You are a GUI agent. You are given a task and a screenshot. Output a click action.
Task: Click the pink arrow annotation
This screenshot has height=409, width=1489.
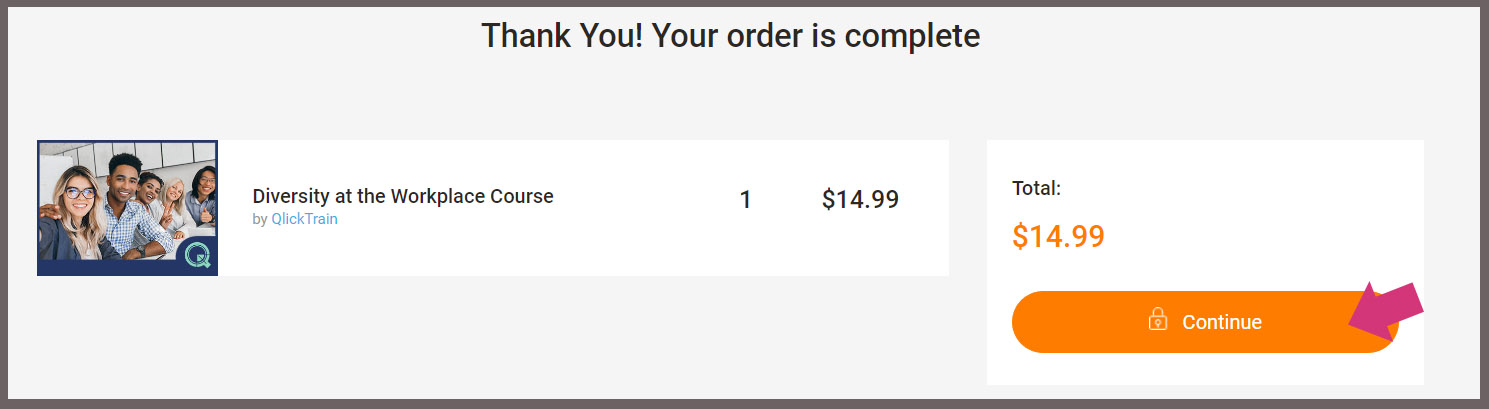tap(1386, 311)
